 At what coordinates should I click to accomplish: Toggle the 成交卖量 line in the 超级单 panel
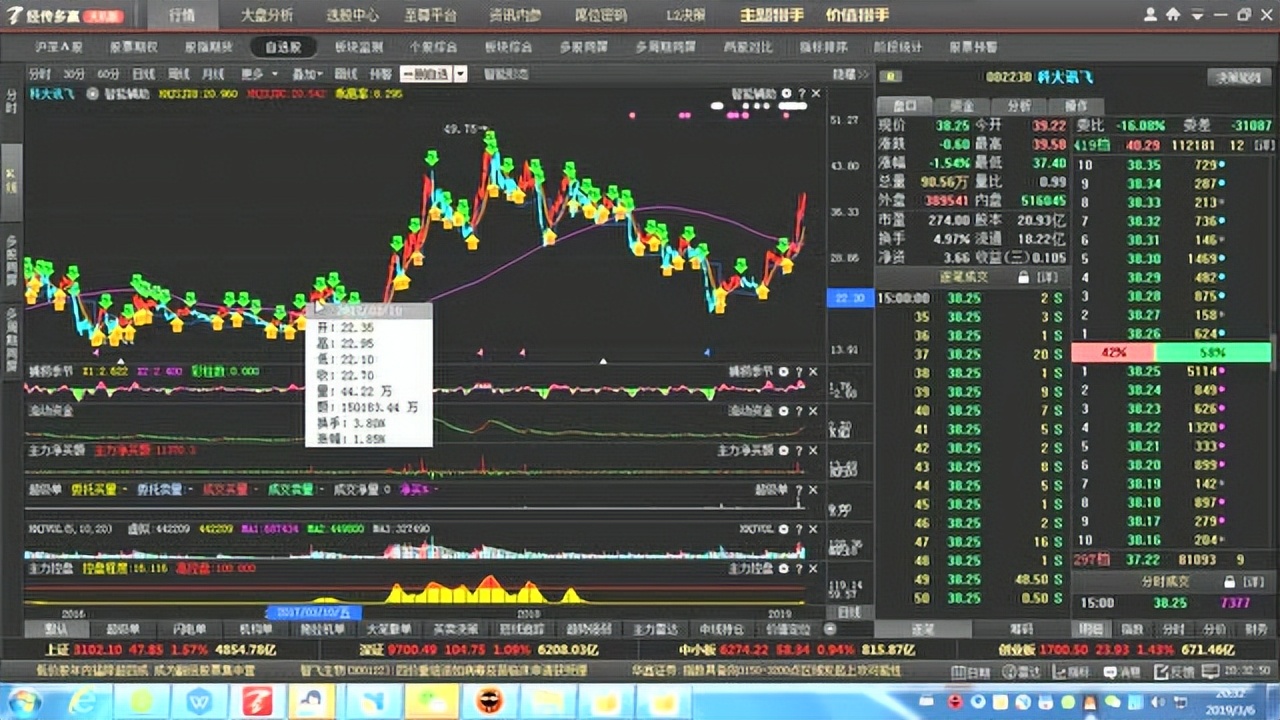tap(292, 488)
